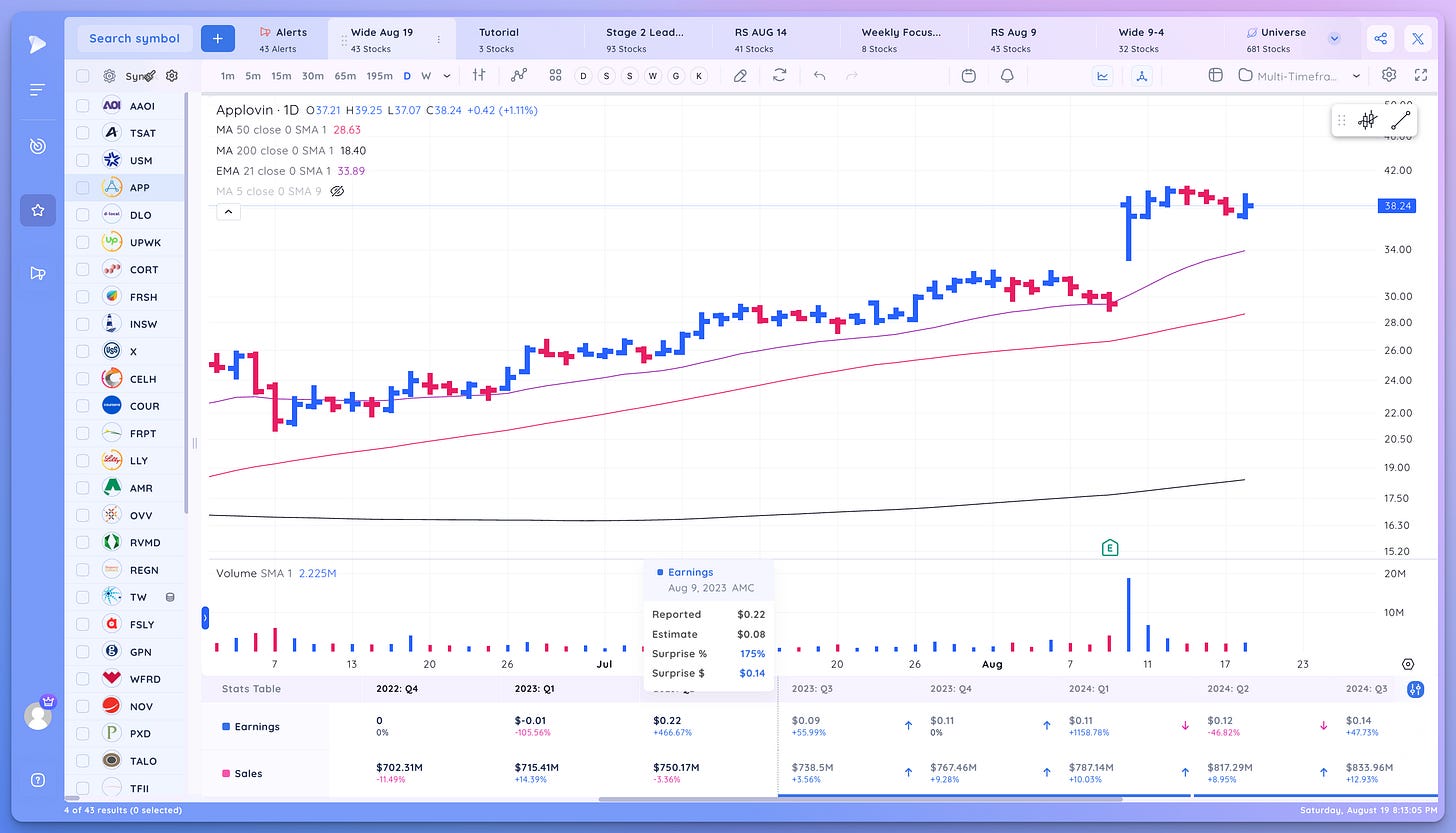Switch to the RS AUG 14 tab
Screen dimensions: 1456x833
(760, 39)
